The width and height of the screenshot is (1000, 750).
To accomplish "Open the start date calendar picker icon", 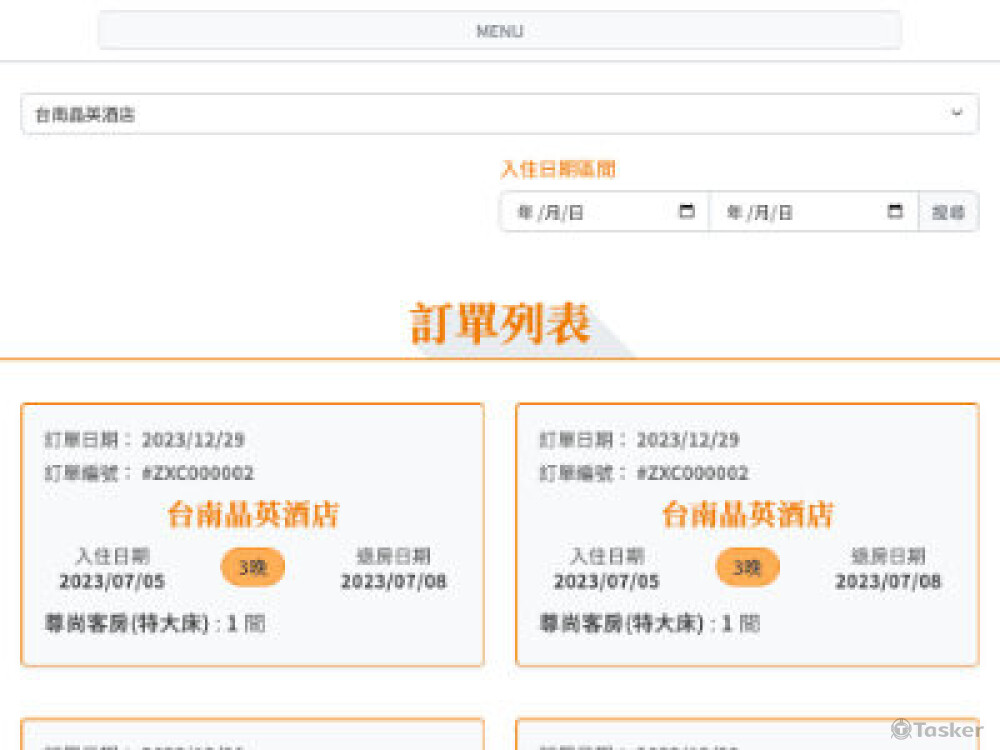I will point(686,211).
